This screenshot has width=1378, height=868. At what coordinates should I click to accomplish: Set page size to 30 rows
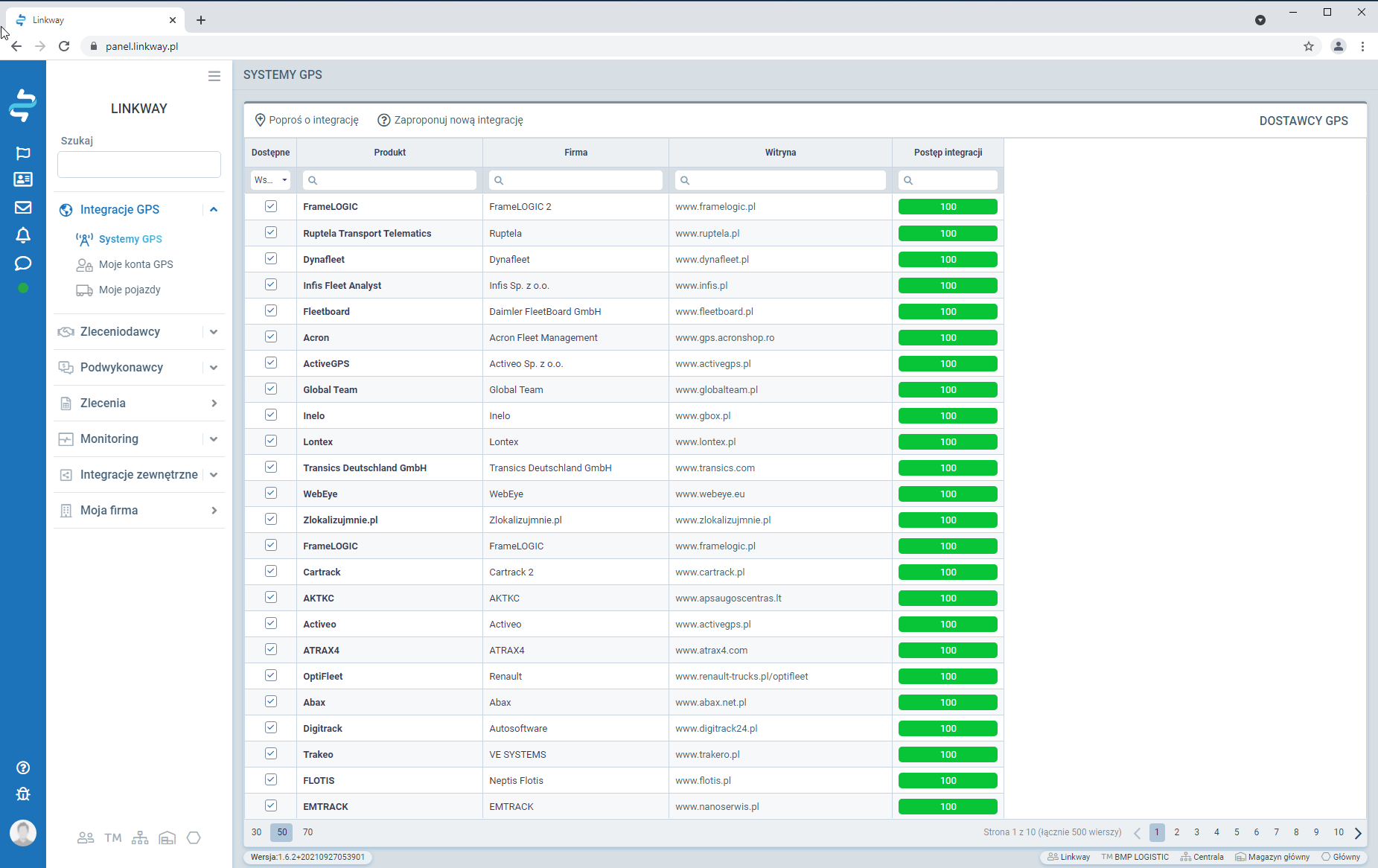(256, 832)
